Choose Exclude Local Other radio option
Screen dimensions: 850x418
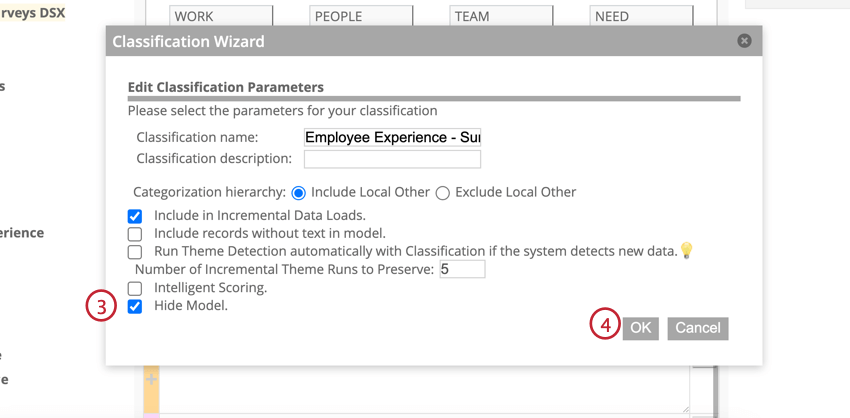tap(443, 193)
